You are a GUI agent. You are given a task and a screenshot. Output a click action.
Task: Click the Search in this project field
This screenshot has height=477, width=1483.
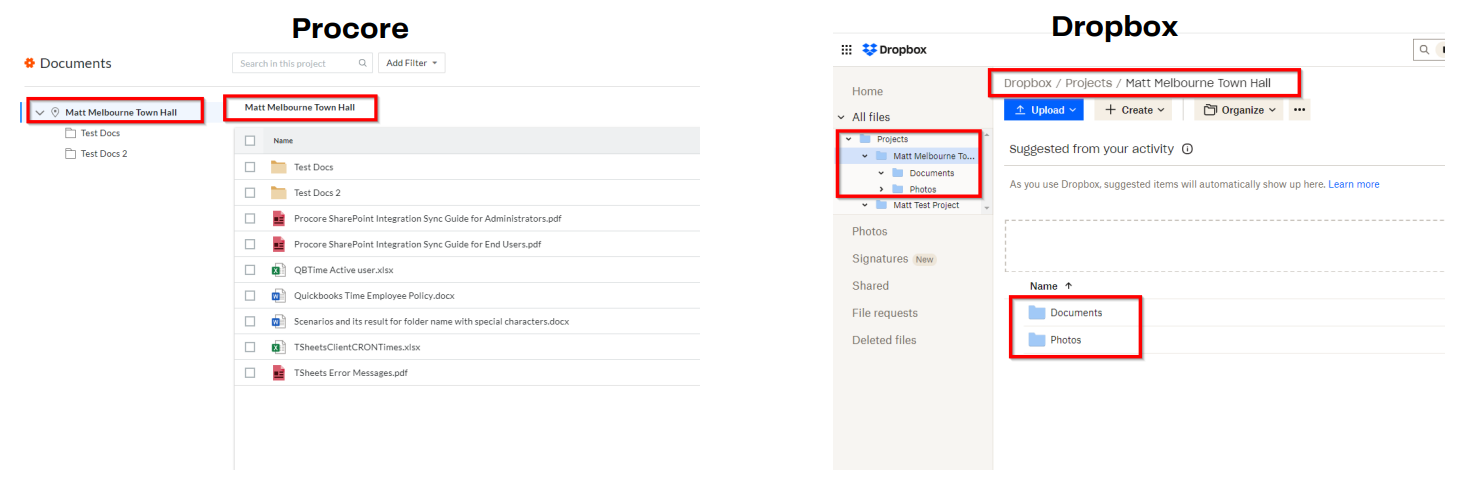[302, 63]
